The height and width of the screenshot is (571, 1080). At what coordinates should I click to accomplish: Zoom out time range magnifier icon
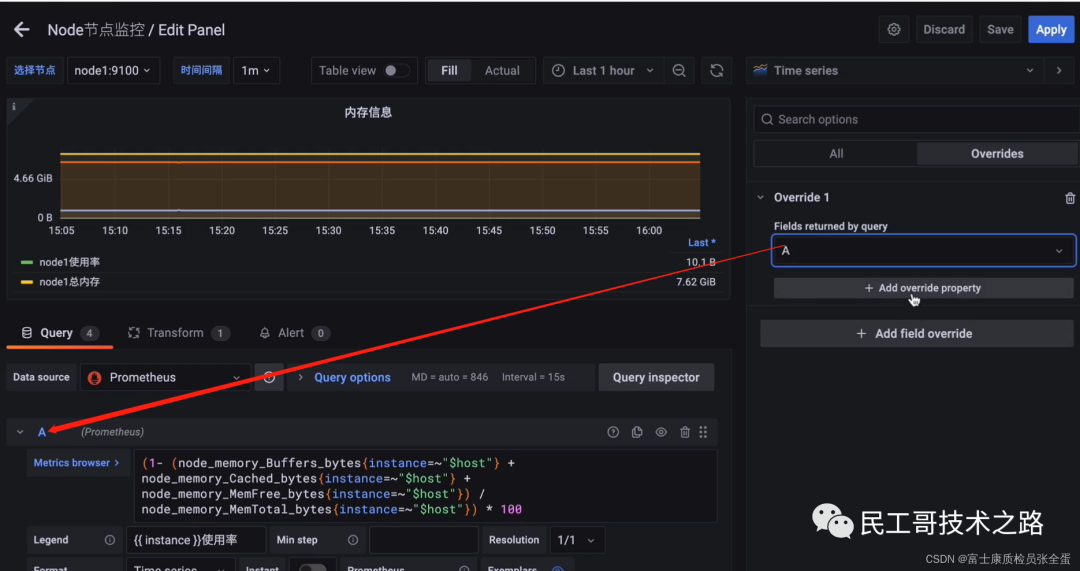coord(678,70)
